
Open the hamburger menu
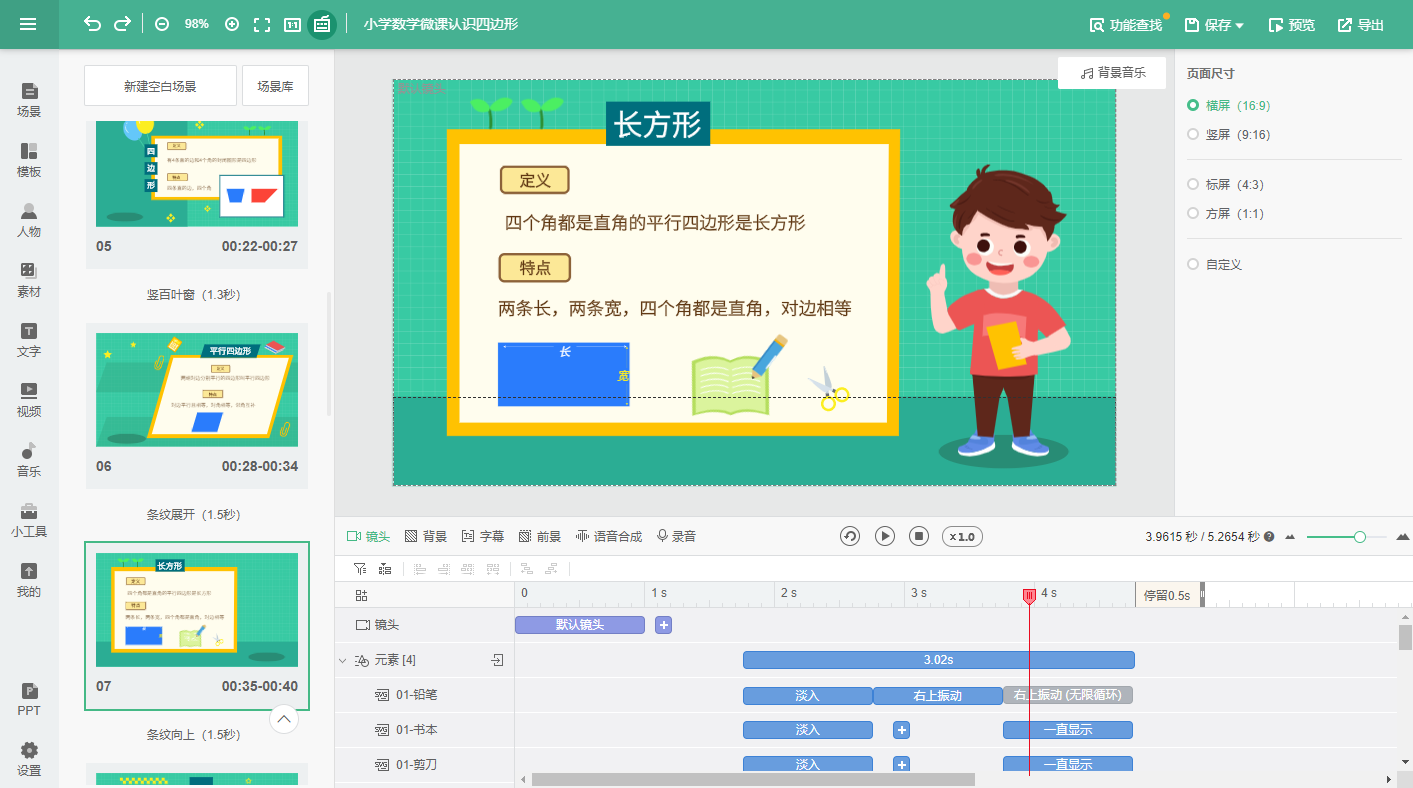[28, 24]
